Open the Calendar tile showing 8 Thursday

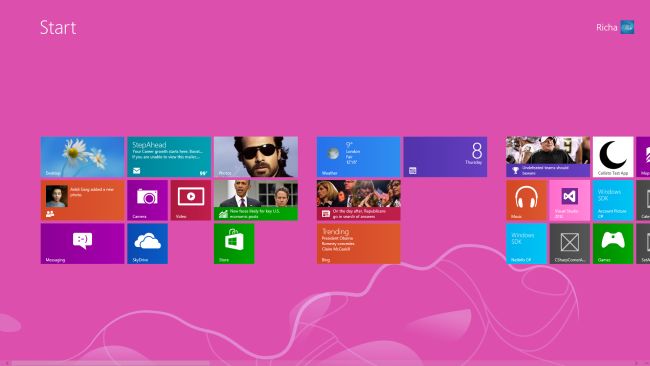click(445, 157)
